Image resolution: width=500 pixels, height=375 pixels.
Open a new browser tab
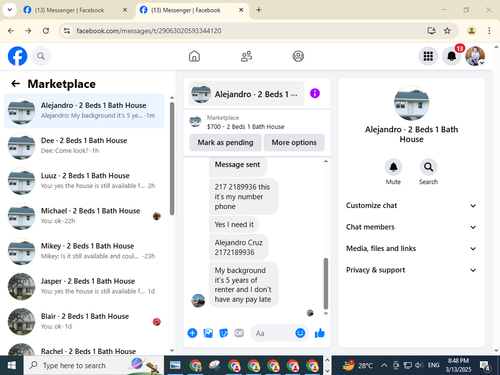[259, 10]
